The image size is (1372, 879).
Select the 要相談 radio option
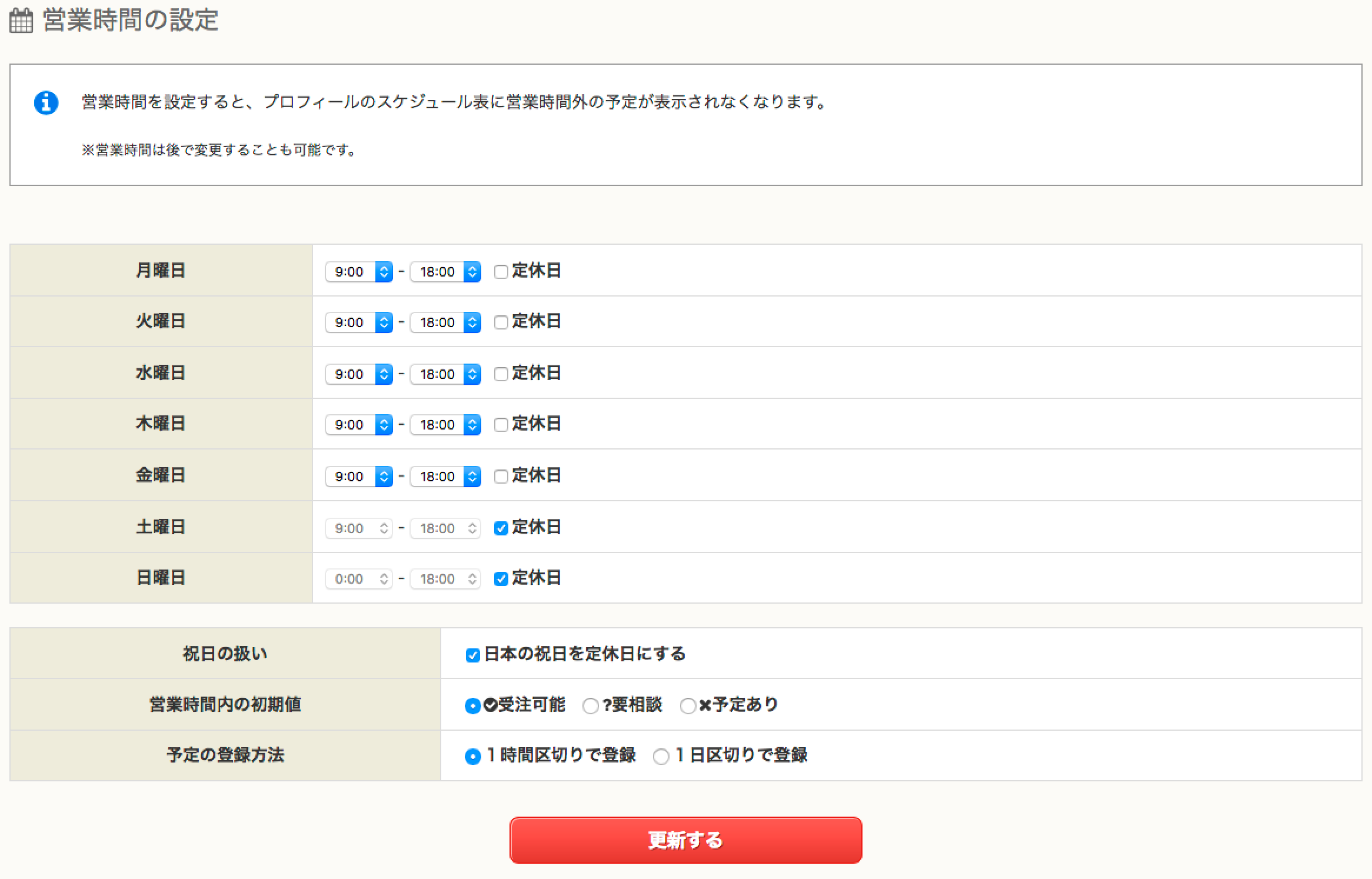[x=590, y=706]
